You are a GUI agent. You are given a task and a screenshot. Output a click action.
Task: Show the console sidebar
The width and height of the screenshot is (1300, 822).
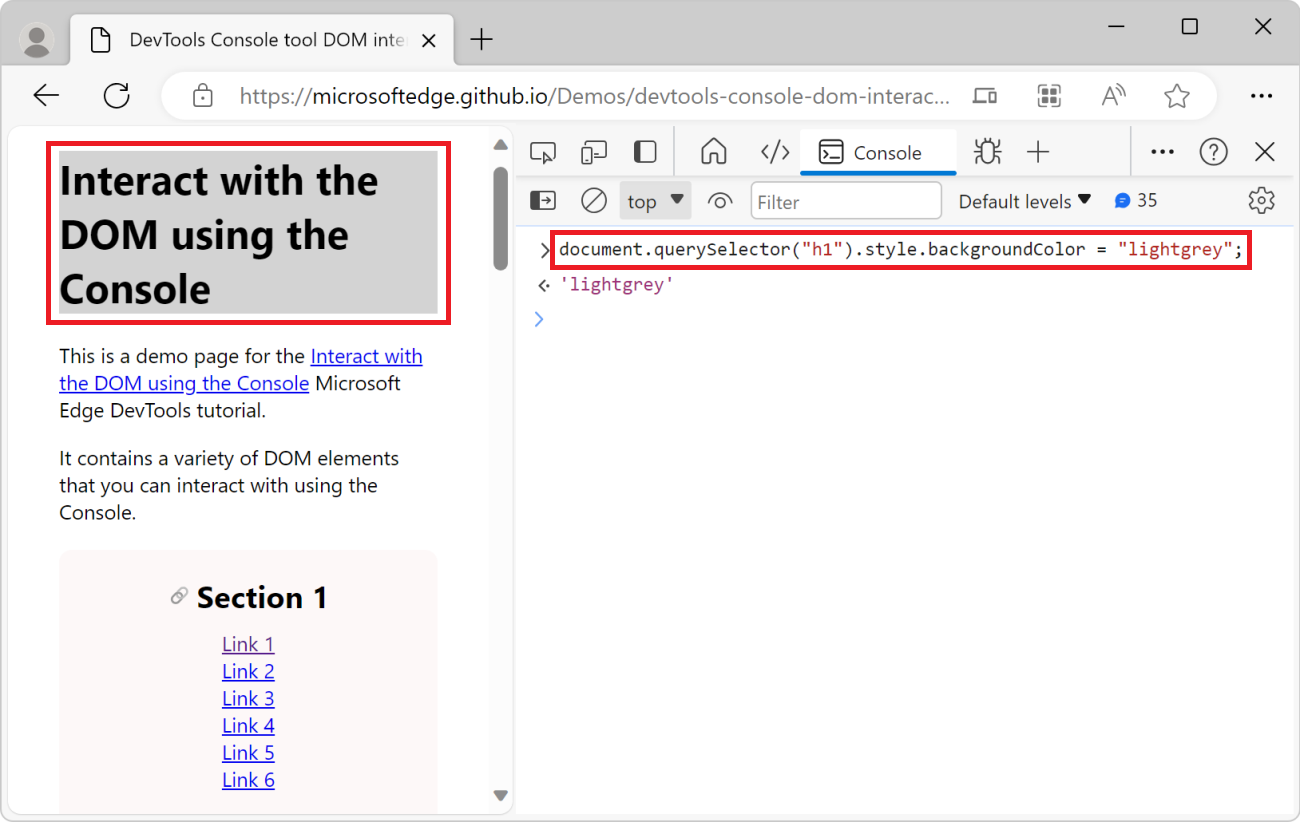tap(543, 200)
